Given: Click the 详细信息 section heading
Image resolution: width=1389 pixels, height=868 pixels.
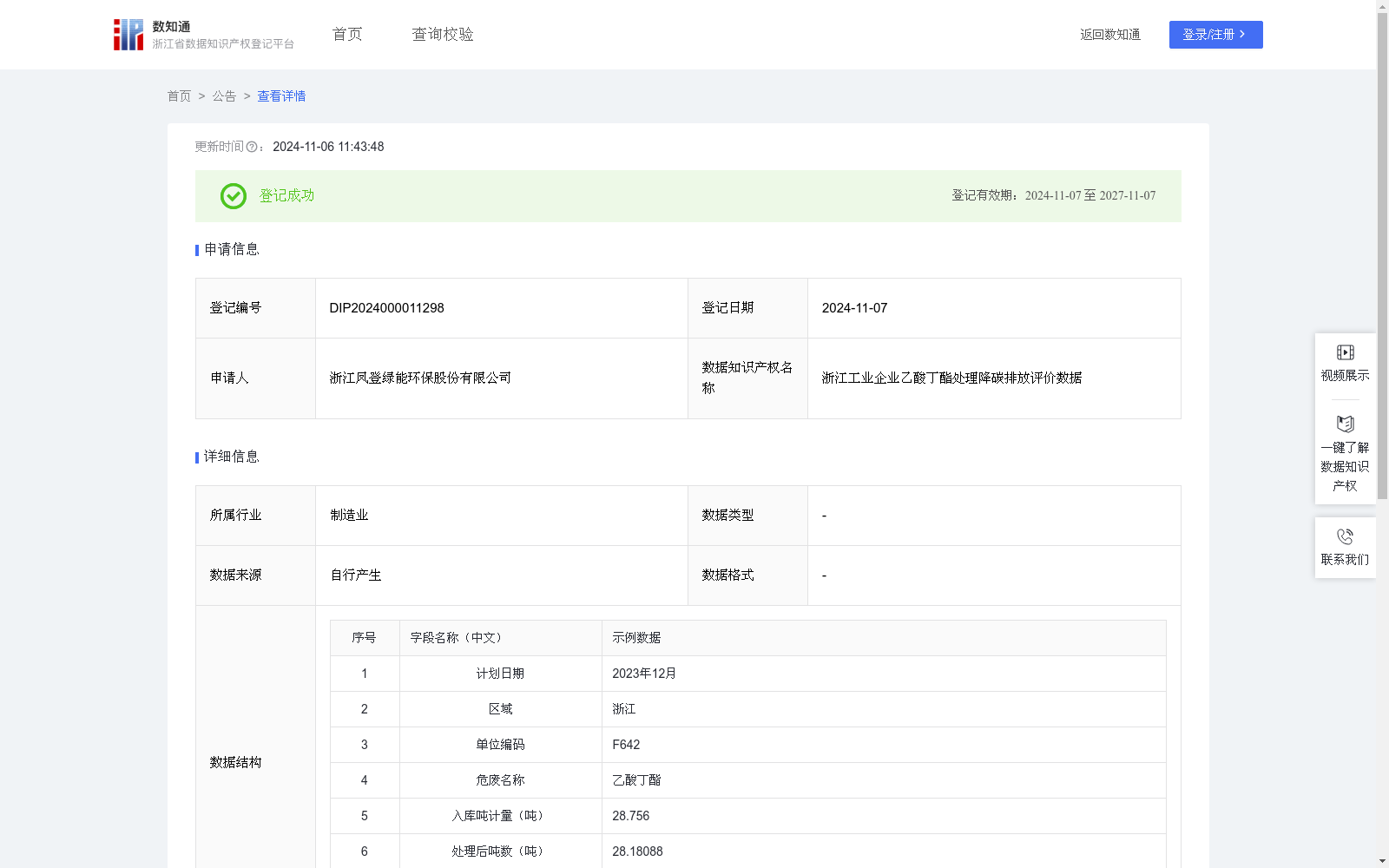Looking at the screenshot, I should click(x=232, y=457).
